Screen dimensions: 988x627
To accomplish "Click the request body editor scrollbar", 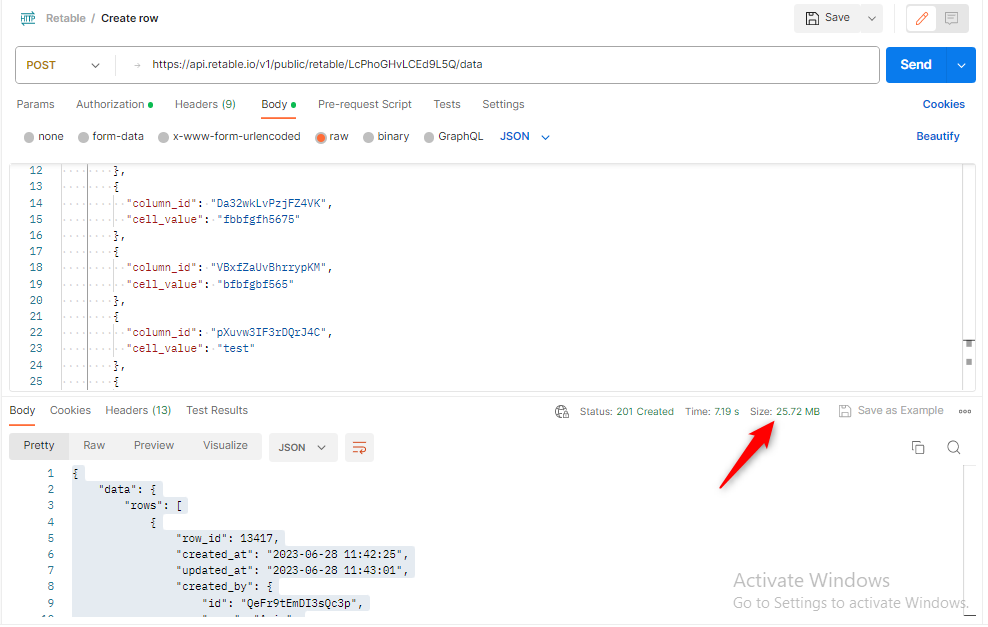I will [x=969, y=277].
